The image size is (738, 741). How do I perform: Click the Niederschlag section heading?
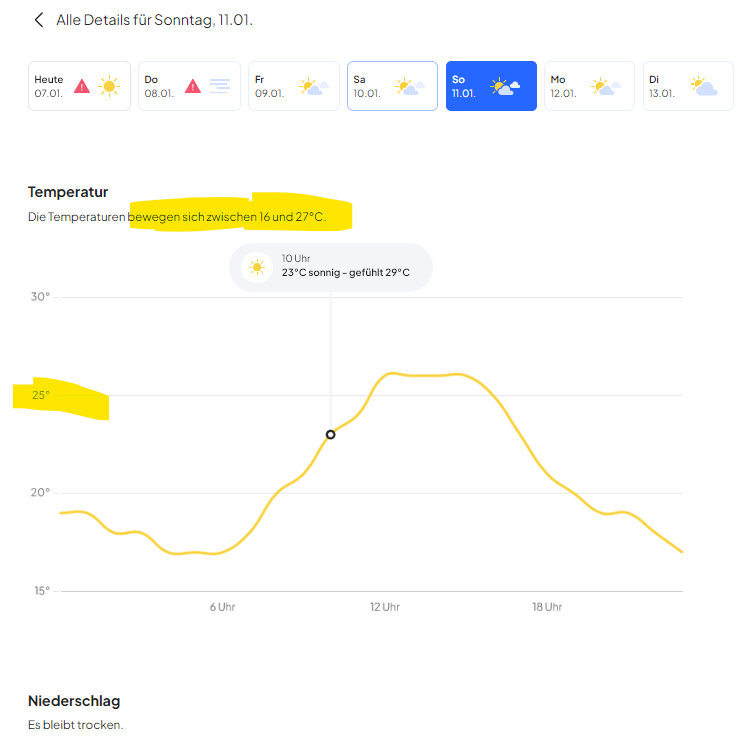click(74, 701)
